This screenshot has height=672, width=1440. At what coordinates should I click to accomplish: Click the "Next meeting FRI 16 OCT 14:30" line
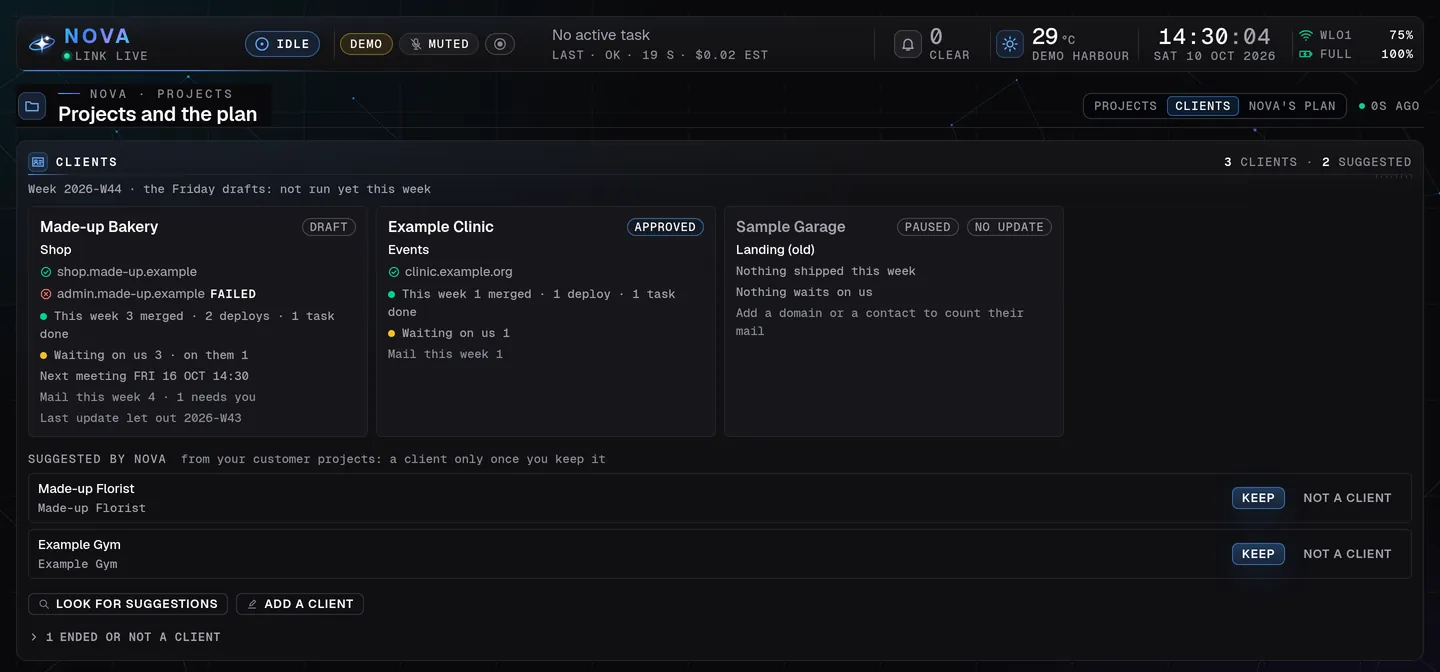point(144,376)
